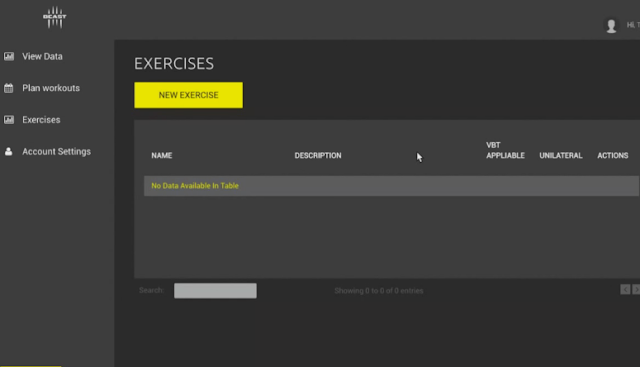Go to next table page arrow
Screen dimensions: 640x367
click(x=636, y=289)
